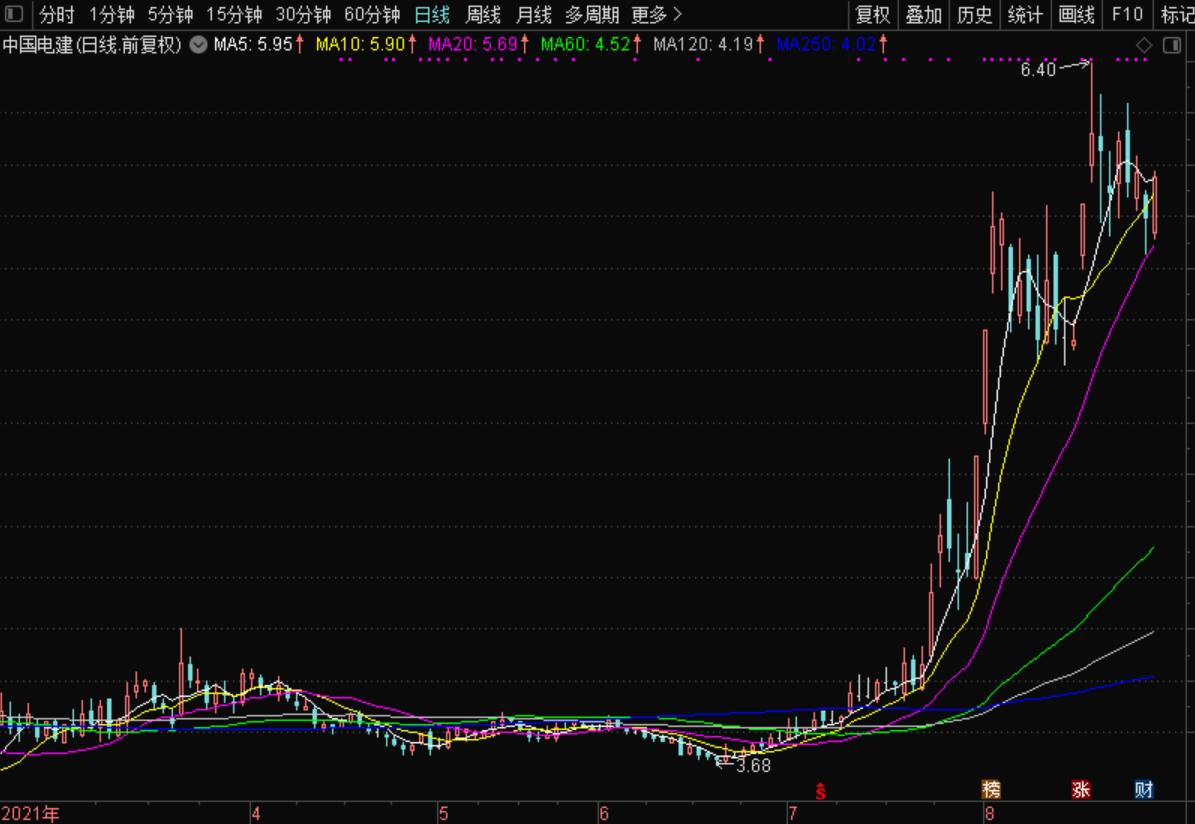Open F10 company info

1127,14
